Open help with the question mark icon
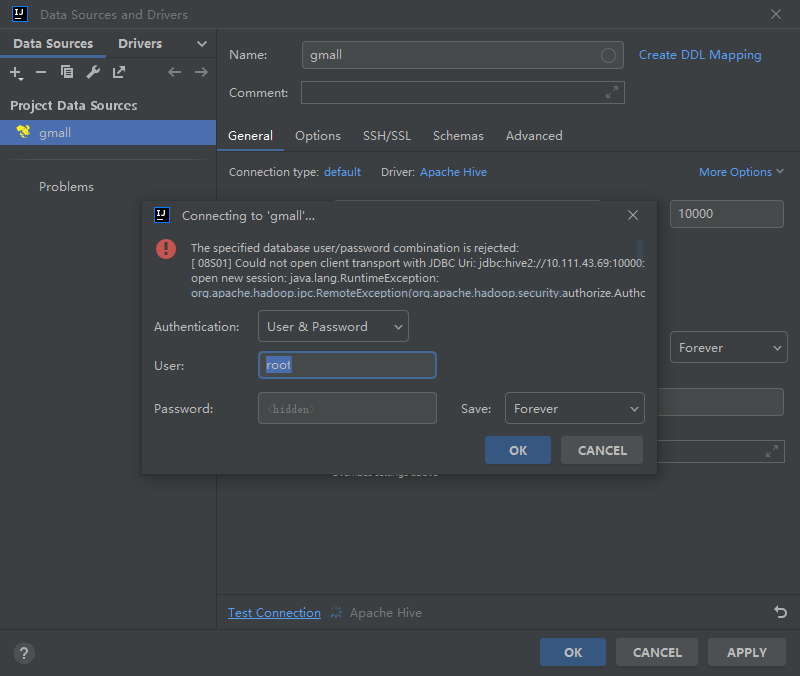800x676 pixels. [x=24, y=653]
